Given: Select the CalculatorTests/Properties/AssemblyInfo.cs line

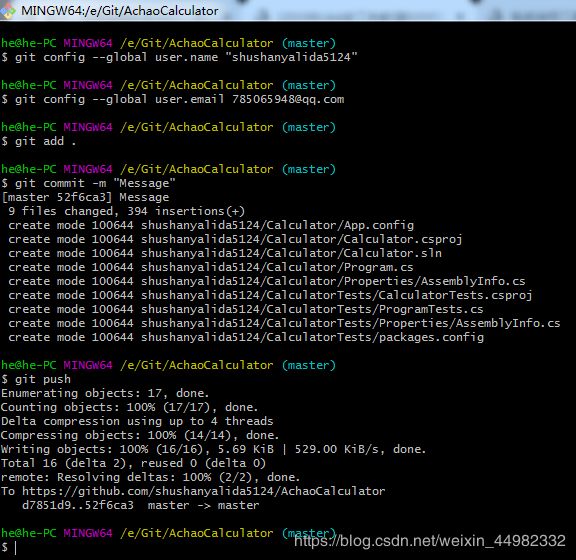Looking at the screenshot, I should (x=284, y=323).
